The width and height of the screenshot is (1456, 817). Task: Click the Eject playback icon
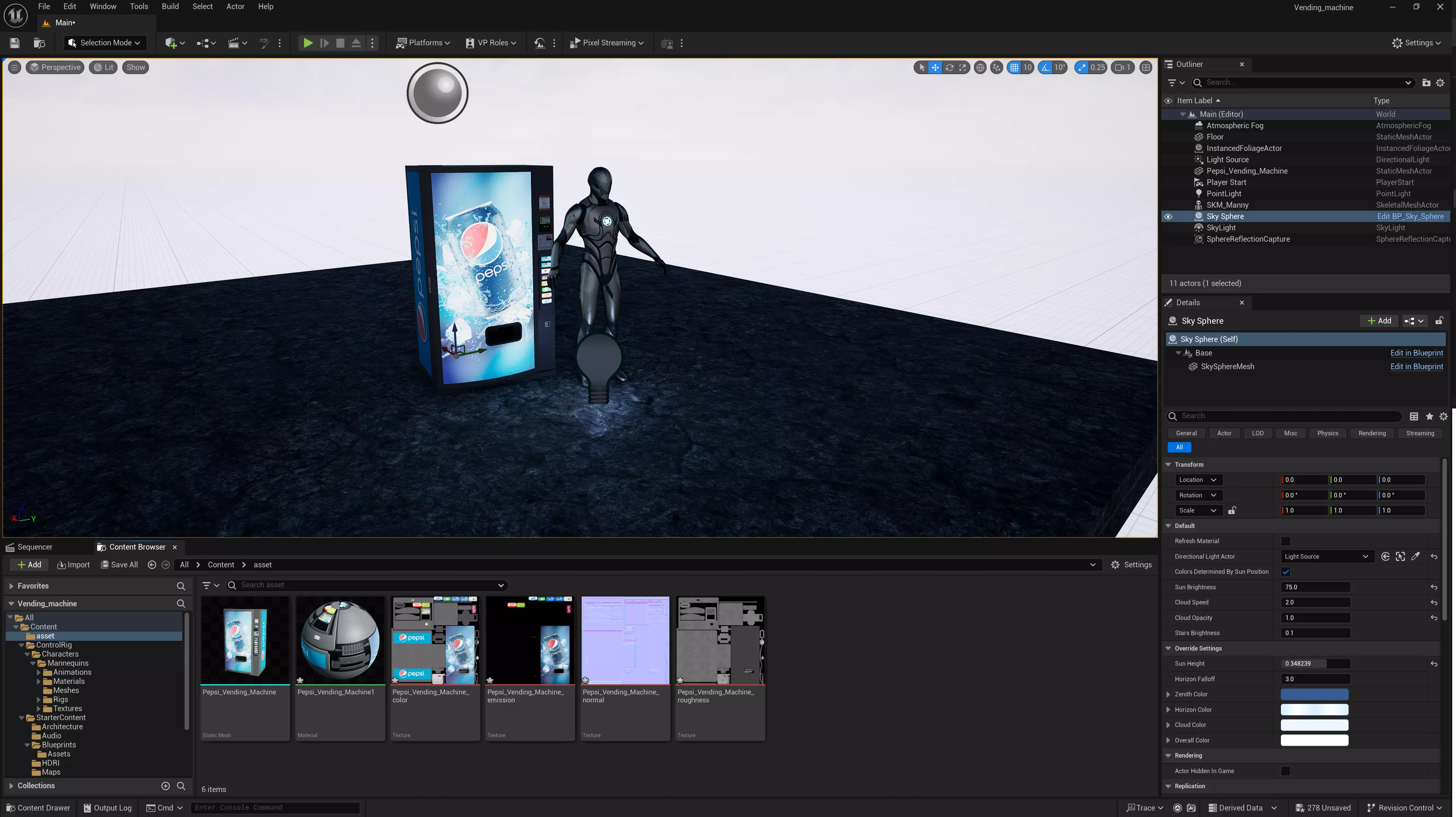point(356,43)
